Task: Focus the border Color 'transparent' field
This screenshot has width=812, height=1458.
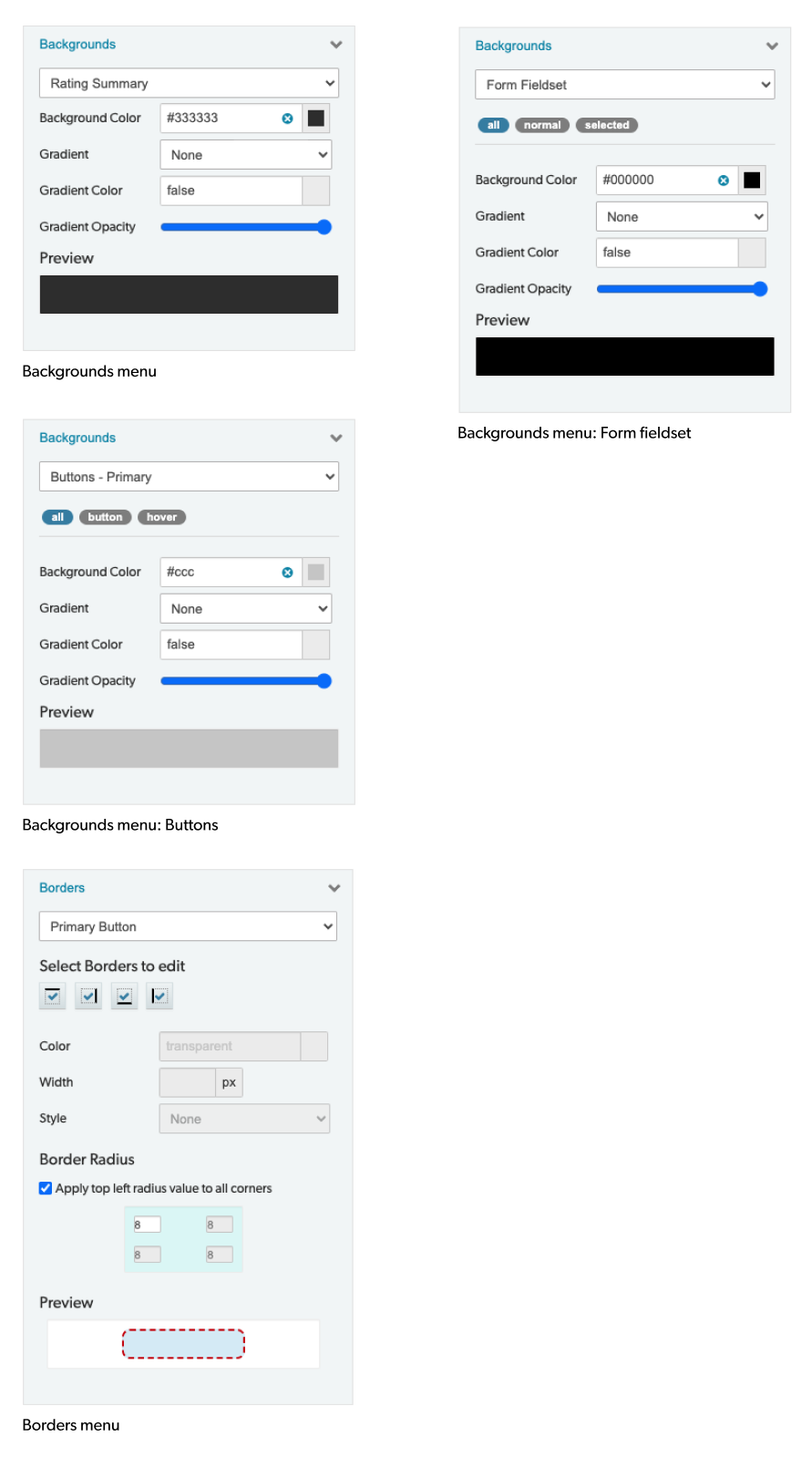Action: coord(230,1047)
